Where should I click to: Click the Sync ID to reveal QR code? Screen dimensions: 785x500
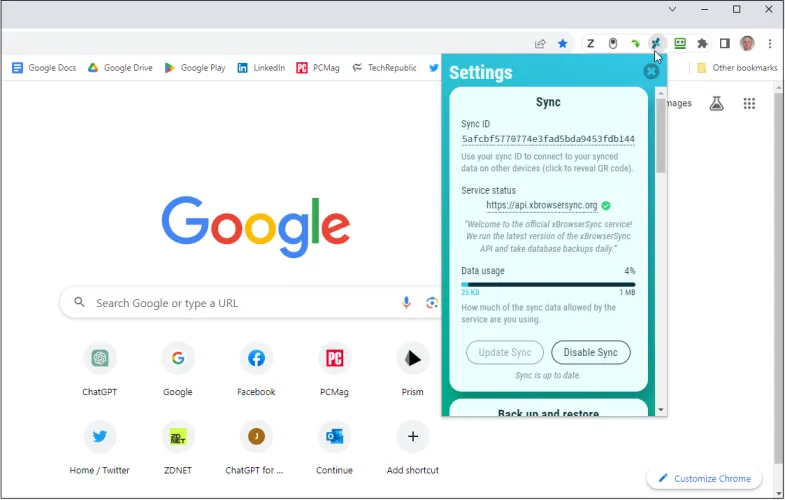pyautogui.click(x=548, y=139)
